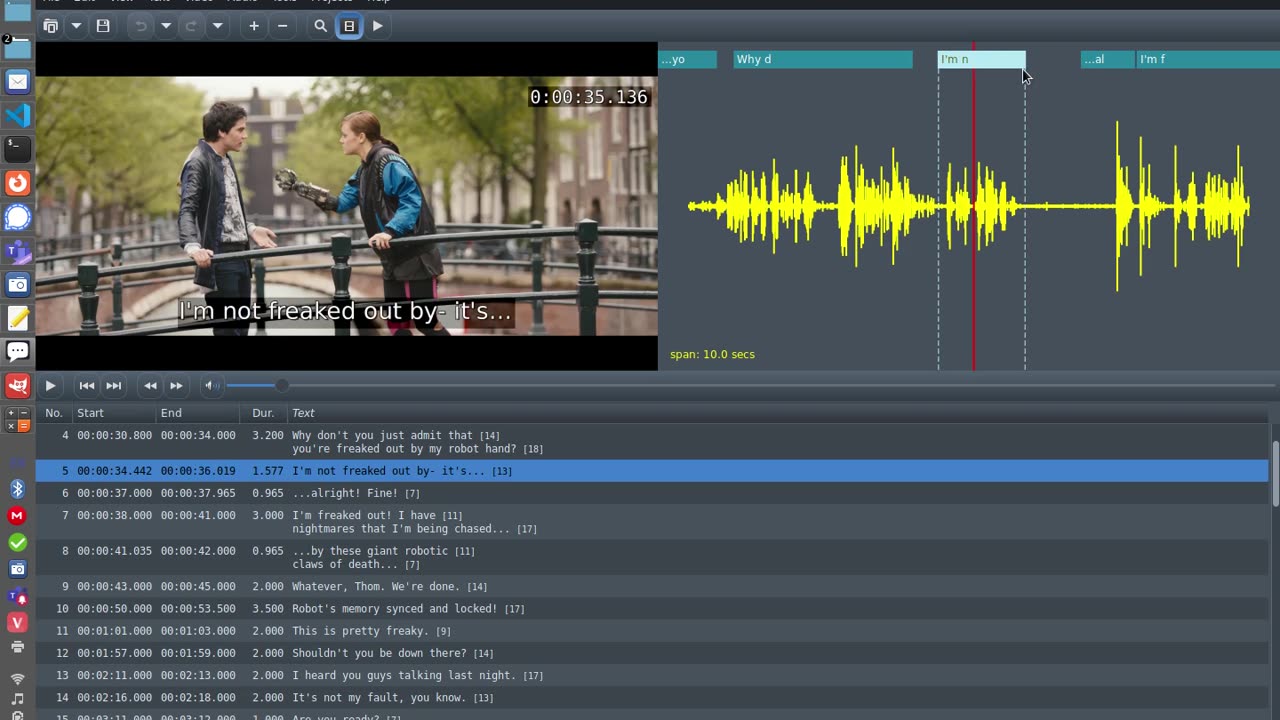Expand the undo history dropdown

(166, 26)
